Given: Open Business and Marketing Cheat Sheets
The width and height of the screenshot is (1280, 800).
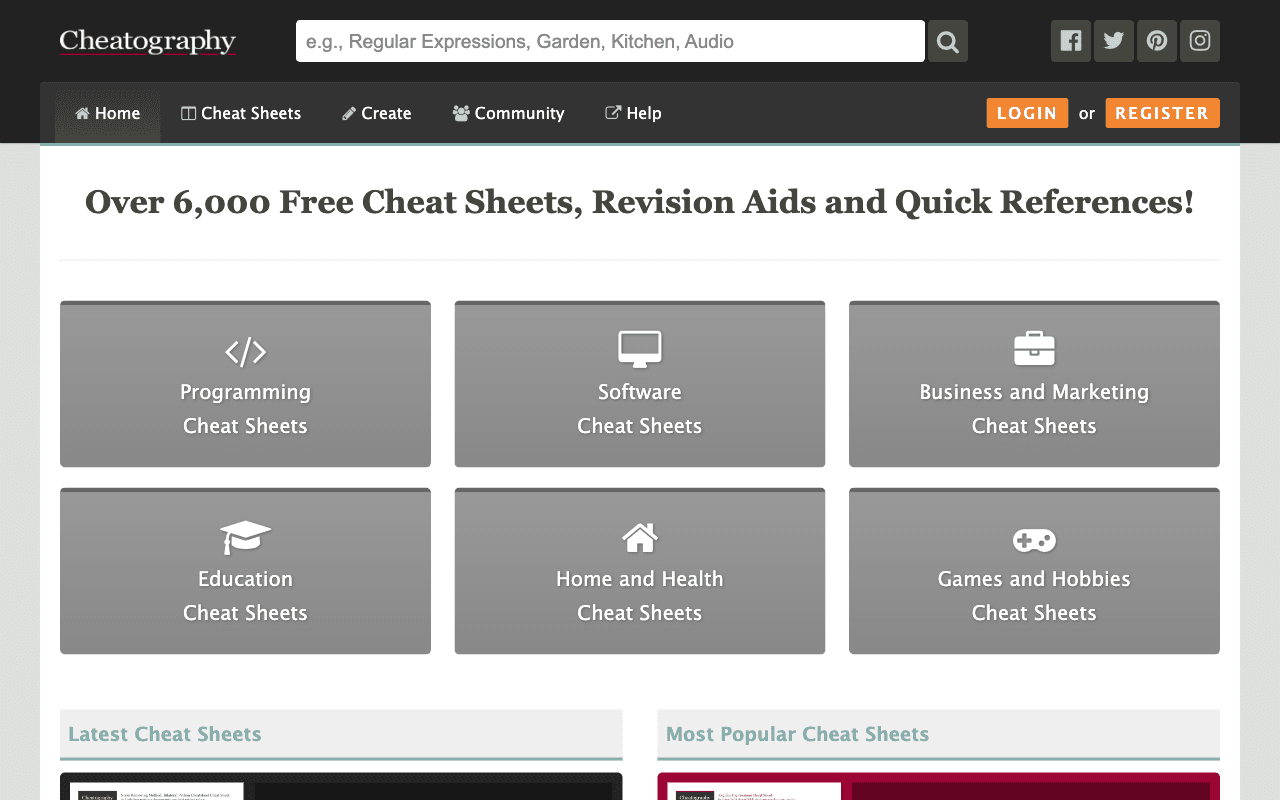Looking at the screenshot, I should coord(1034,384).
